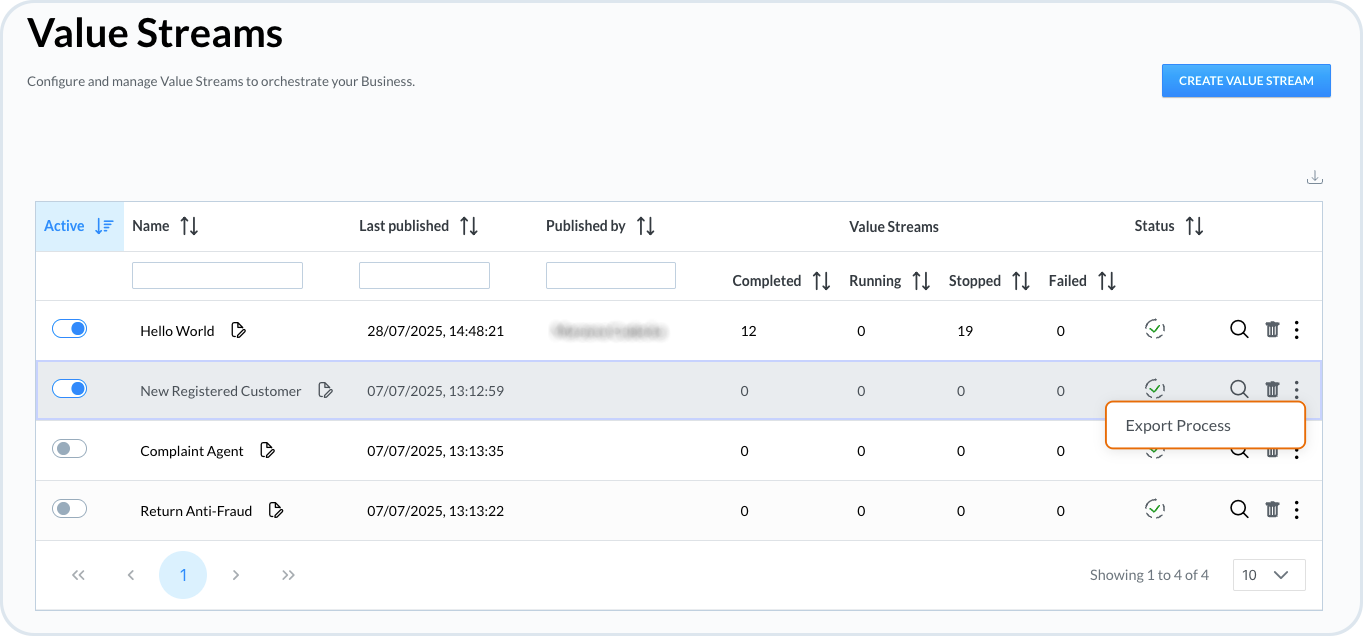Image resolution: width=1363 pixels, height=636 pixels.
Task: Sort by Last published column
Action: 468,226
